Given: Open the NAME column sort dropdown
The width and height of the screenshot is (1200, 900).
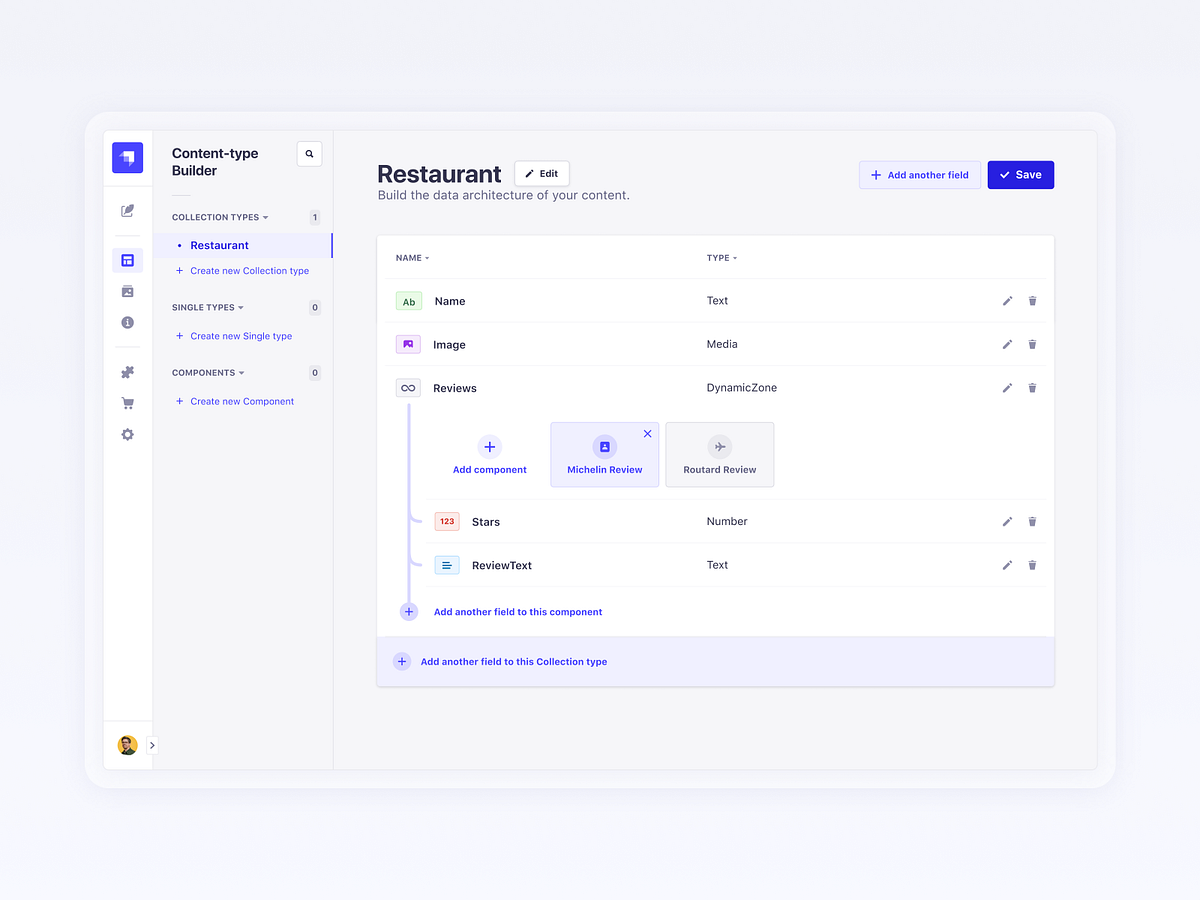Looking at the screenshot, I should pos(413,257).
